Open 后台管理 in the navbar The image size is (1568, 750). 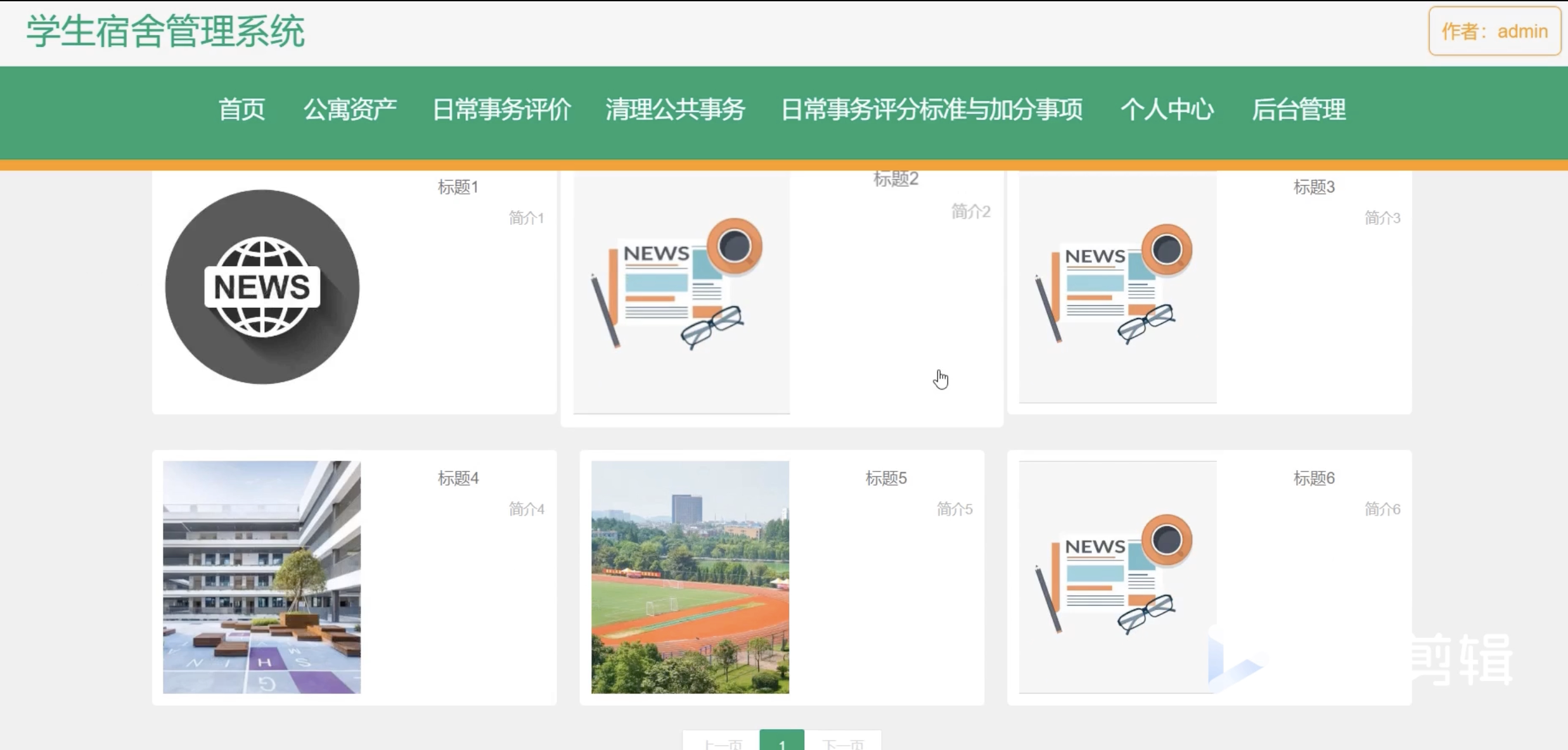point(1298,110)
